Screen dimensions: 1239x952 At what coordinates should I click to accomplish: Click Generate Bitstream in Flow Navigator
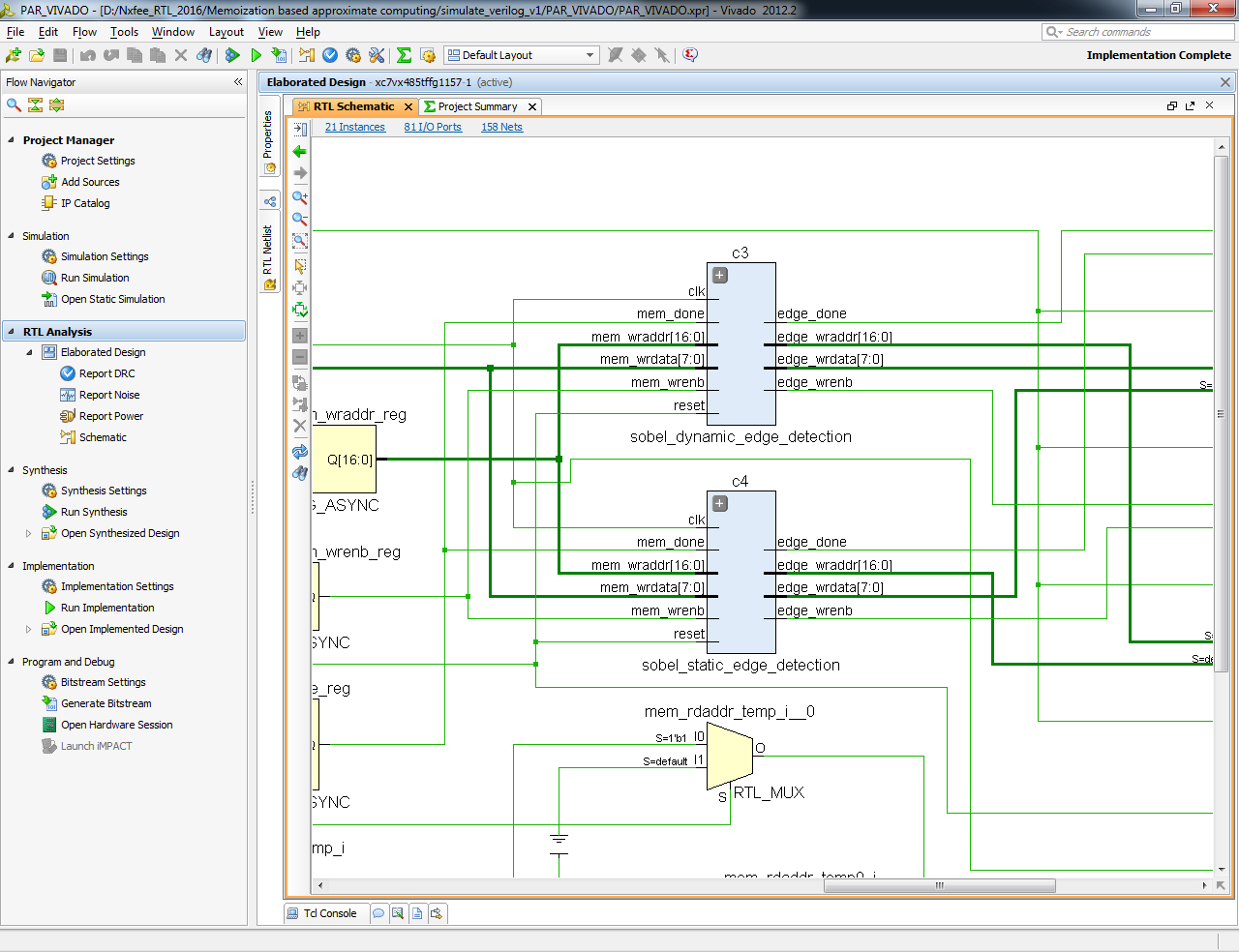106,703
